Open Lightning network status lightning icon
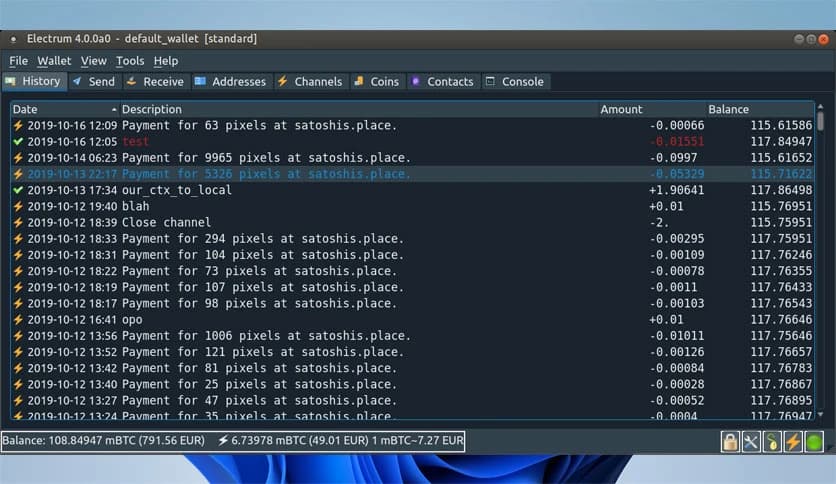The height and width of the screenshot is (484, 836). point(793,442)
